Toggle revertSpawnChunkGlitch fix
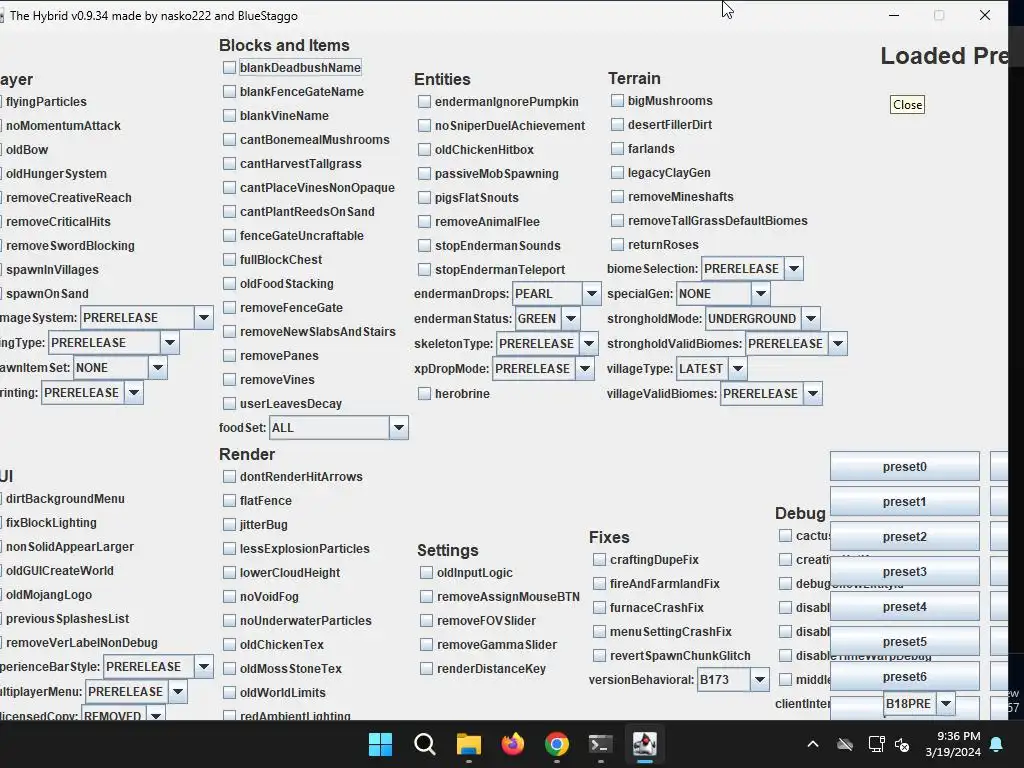Viewport: 1024px width, 768px height. point(599,655)
